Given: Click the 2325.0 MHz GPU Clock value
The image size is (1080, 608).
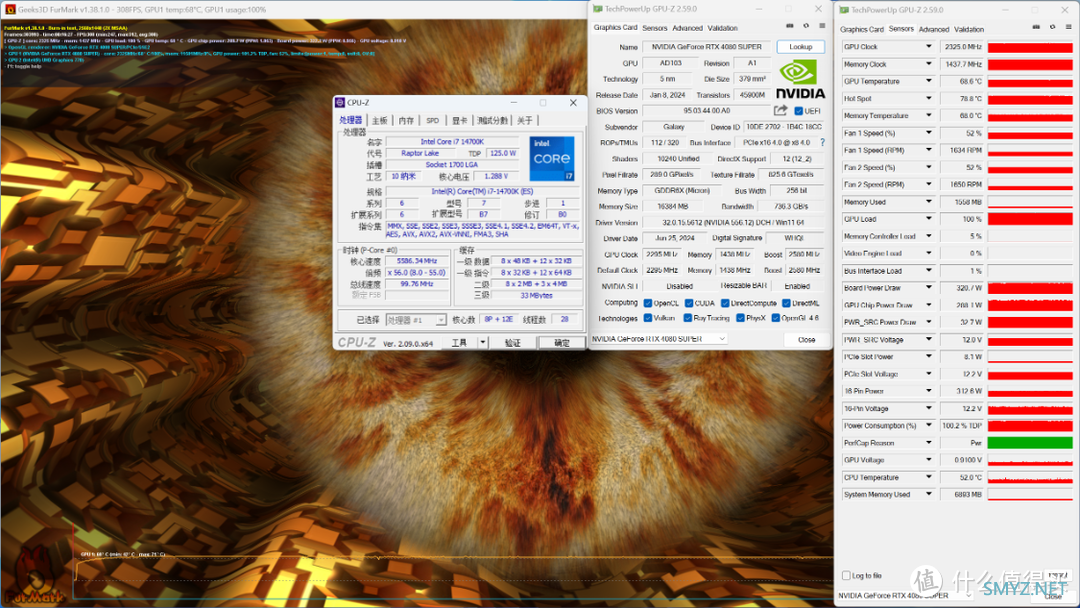Looking at the screenshot, I should tap(963, 47).
